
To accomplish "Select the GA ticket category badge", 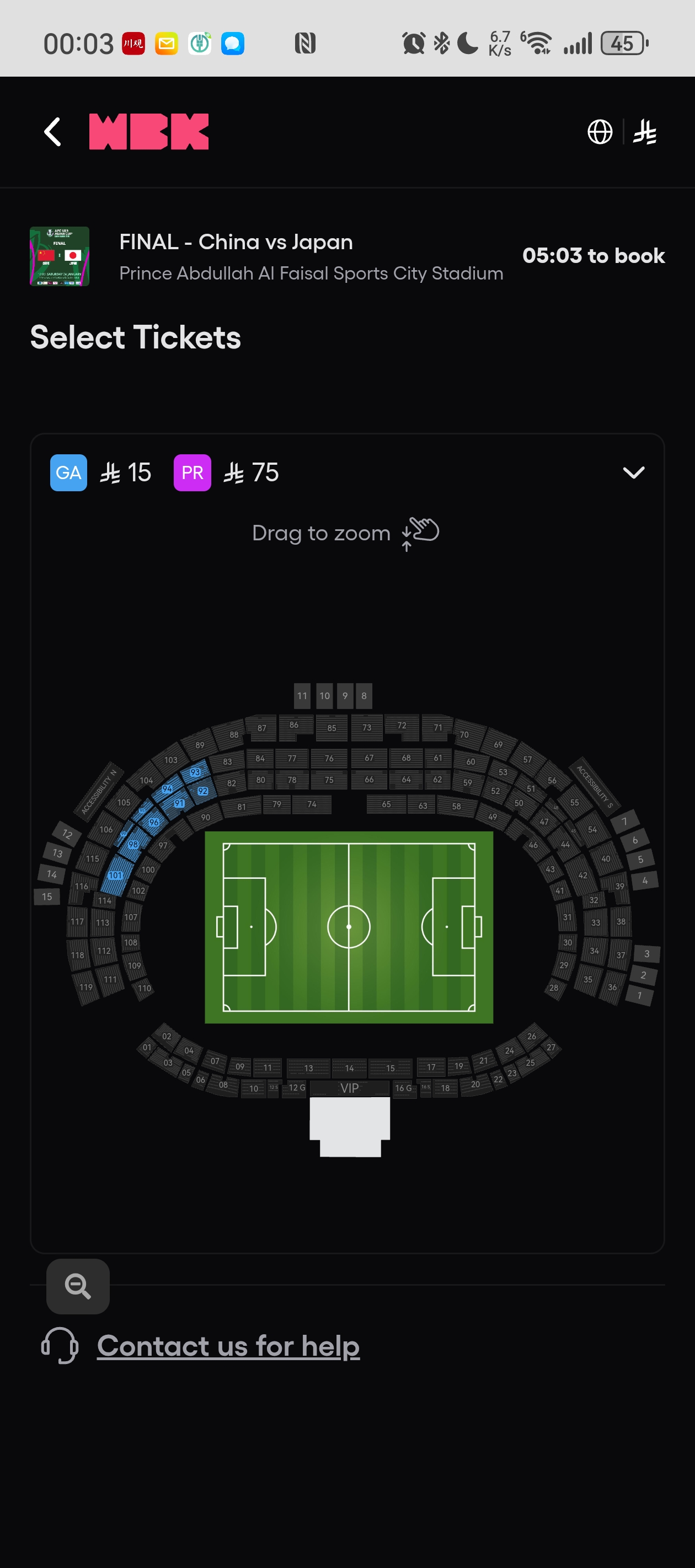I will pos(68,473).
